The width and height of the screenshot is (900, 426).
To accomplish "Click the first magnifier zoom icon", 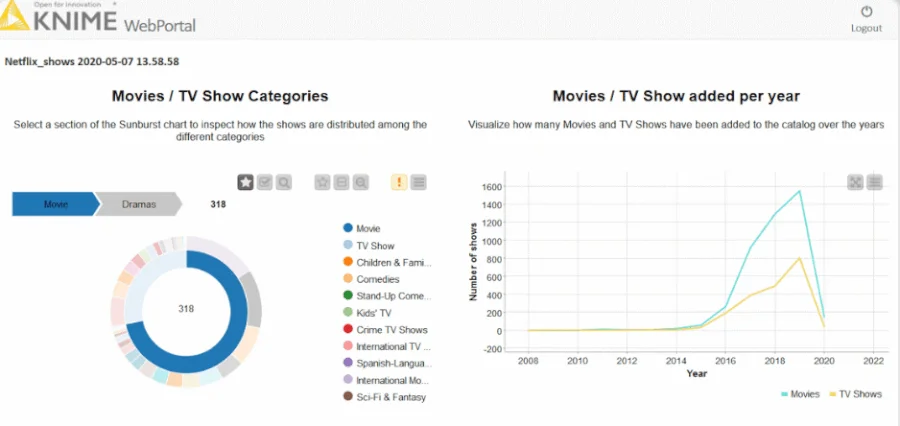I will click(x=284, y=183).
